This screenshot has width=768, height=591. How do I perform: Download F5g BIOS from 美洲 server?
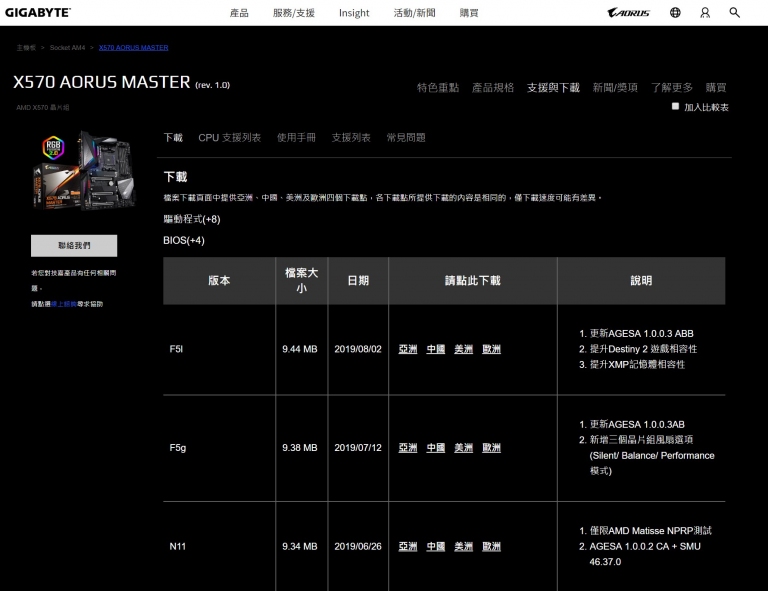click(463, 448)
